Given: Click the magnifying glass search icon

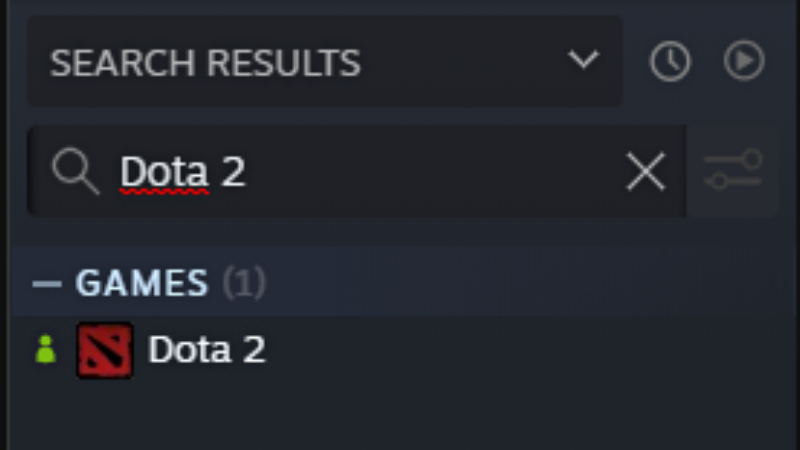Looking at the screenshot, I should [x=75, y=172].
